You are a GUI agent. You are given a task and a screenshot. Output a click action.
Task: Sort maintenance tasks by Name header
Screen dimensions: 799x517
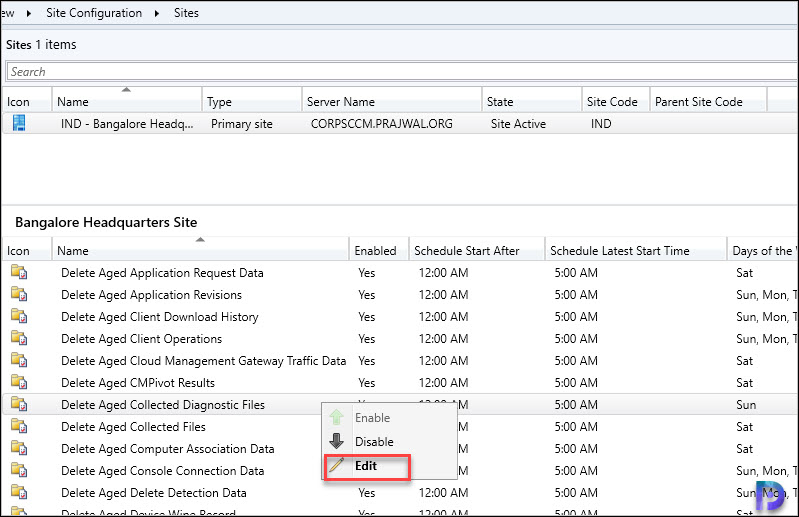pyautogui.click(x=200, y=250)
